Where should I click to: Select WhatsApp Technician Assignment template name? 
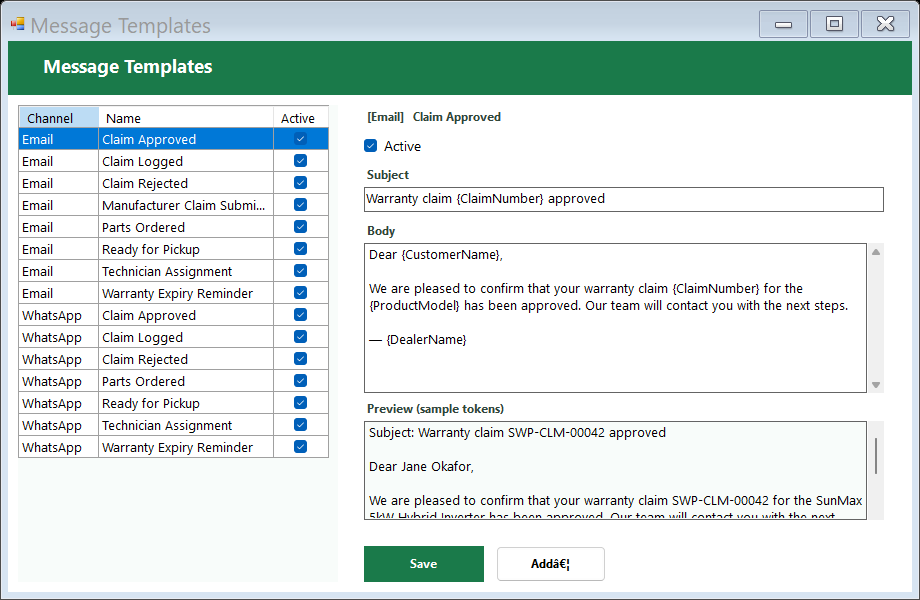coord(186,425)
